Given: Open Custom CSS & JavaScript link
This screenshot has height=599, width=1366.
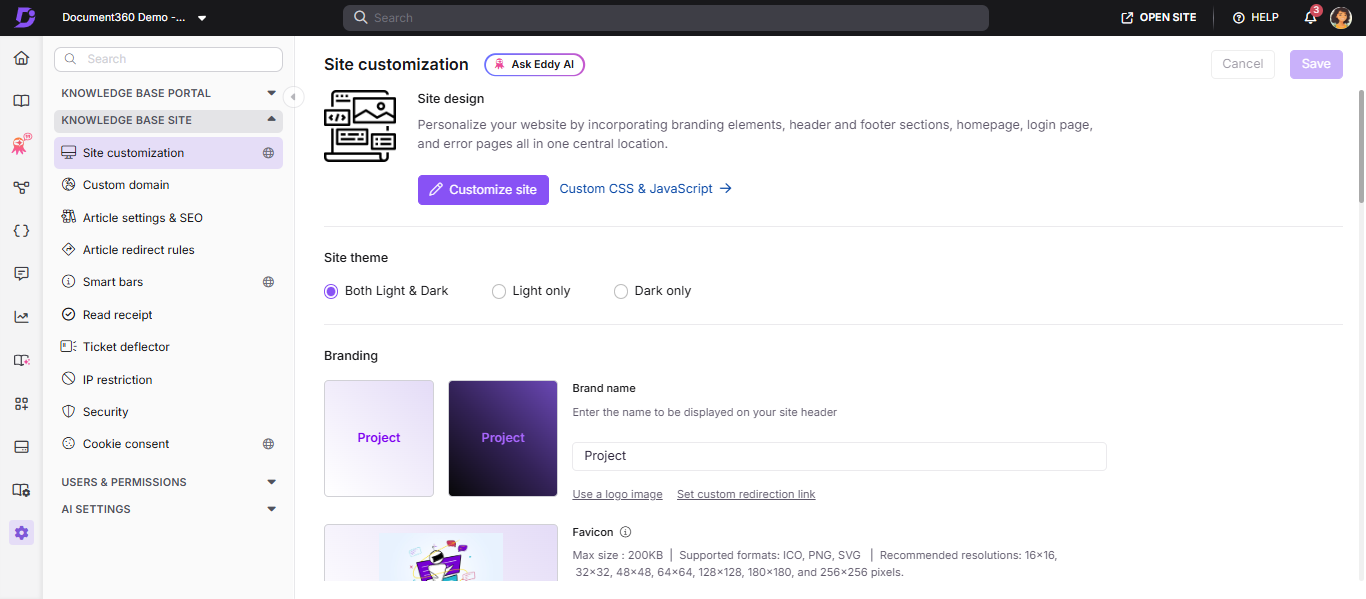Looking at the screenshot, I should pos(646,188).
